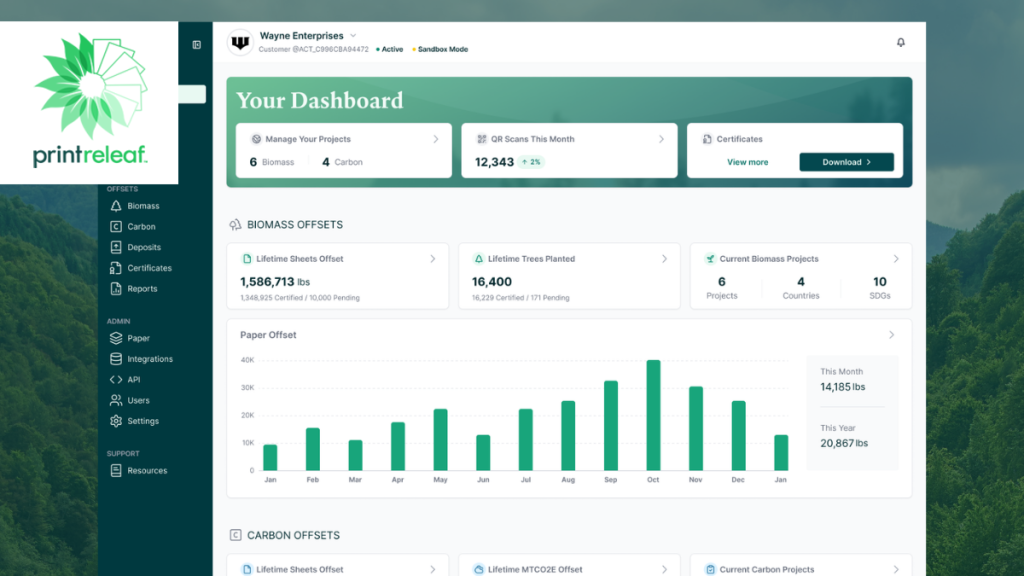Click the Deposits icon in sidebar

(x=116, y=248)
